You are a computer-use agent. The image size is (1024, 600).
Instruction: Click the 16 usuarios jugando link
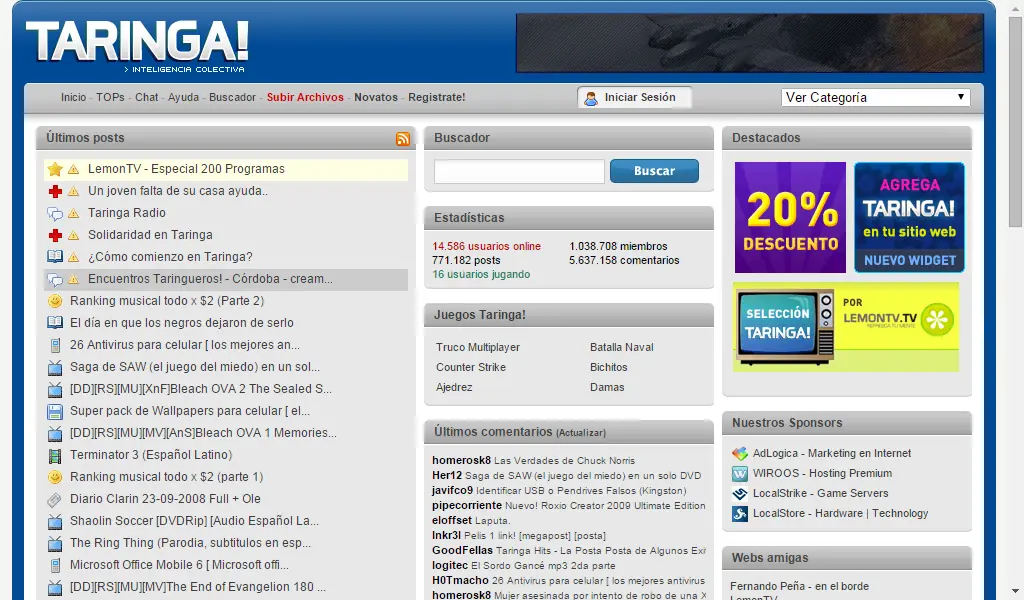point(481,274)
